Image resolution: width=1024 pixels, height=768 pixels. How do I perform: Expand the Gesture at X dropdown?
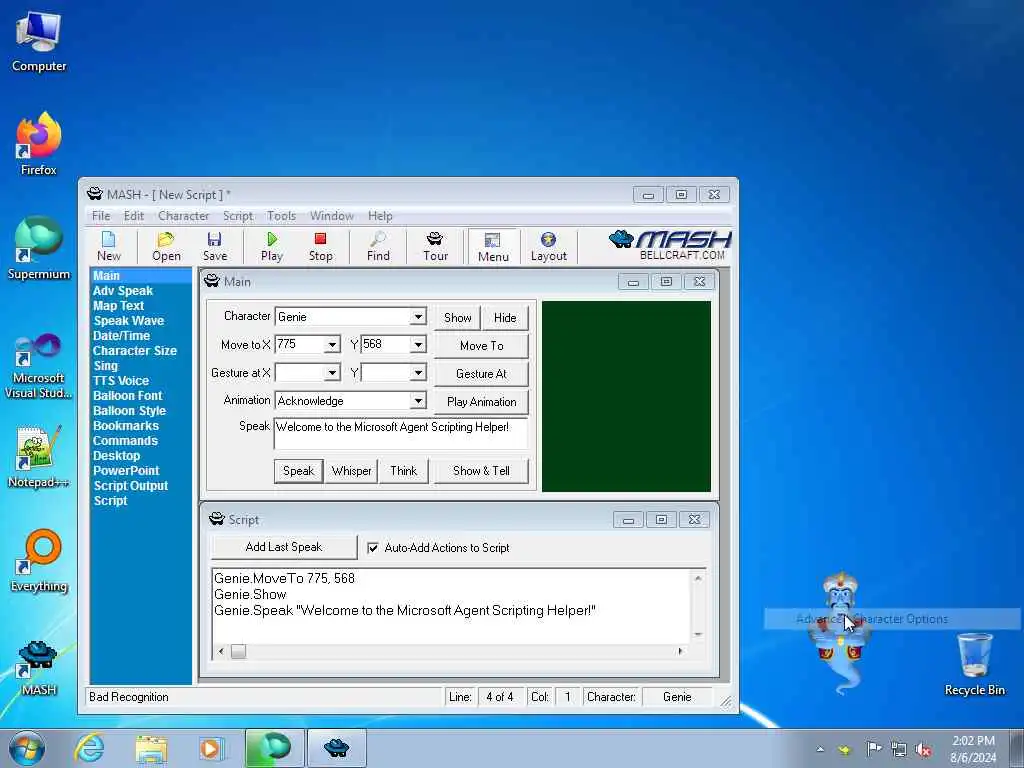332,373
